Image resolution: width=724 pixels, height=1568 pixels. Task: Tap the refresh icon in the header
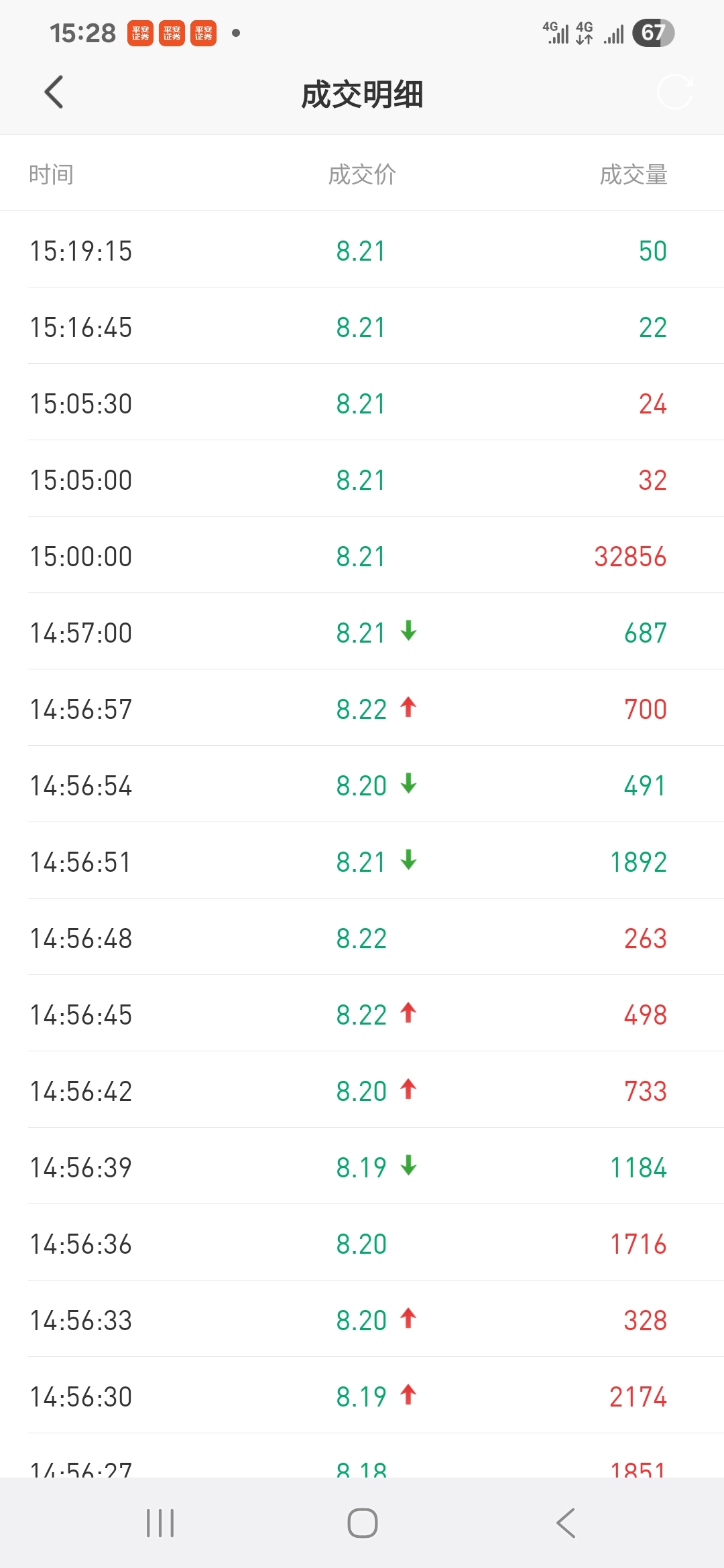point(674,92)
